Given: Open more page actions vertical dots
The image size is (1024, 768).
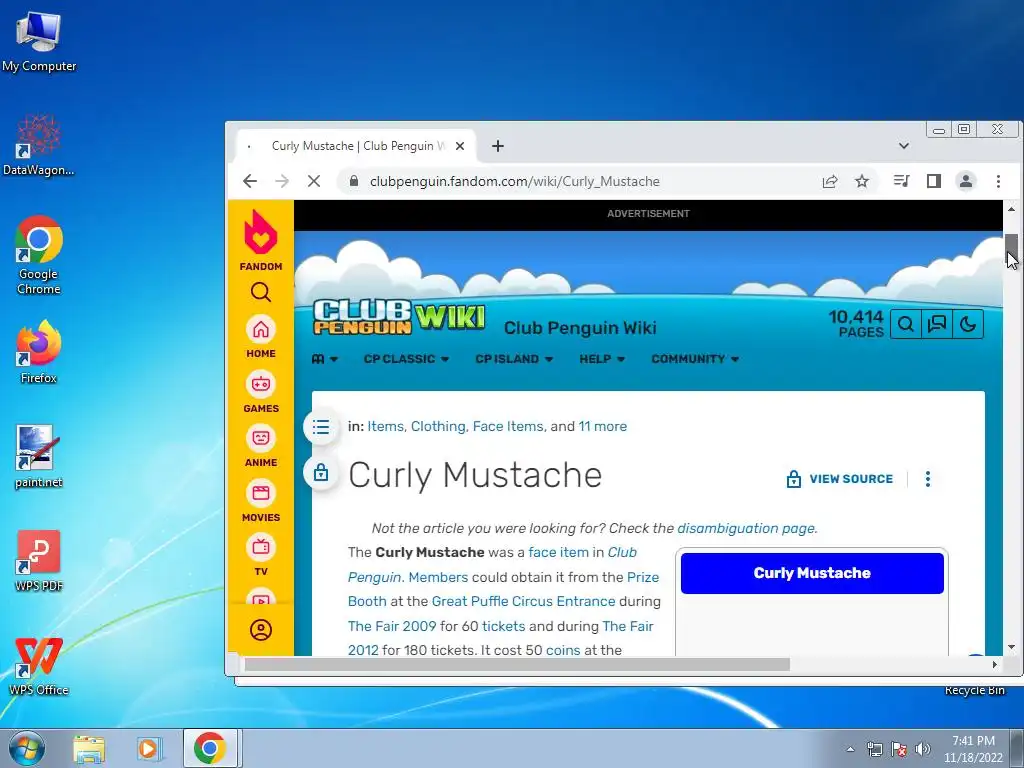Looking at the screenshot, I should point(927,479).
